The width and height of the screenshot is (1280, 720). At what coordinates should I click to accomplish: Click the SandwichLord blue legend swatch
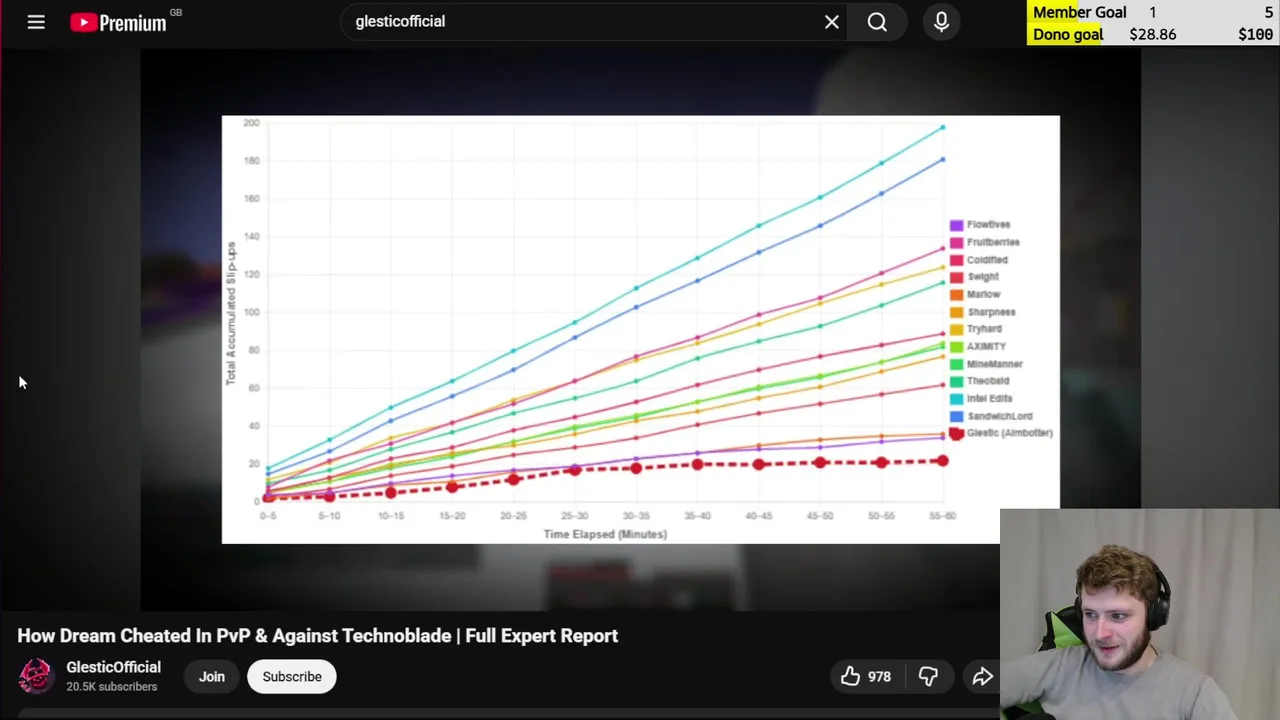[x=957, y=416]
